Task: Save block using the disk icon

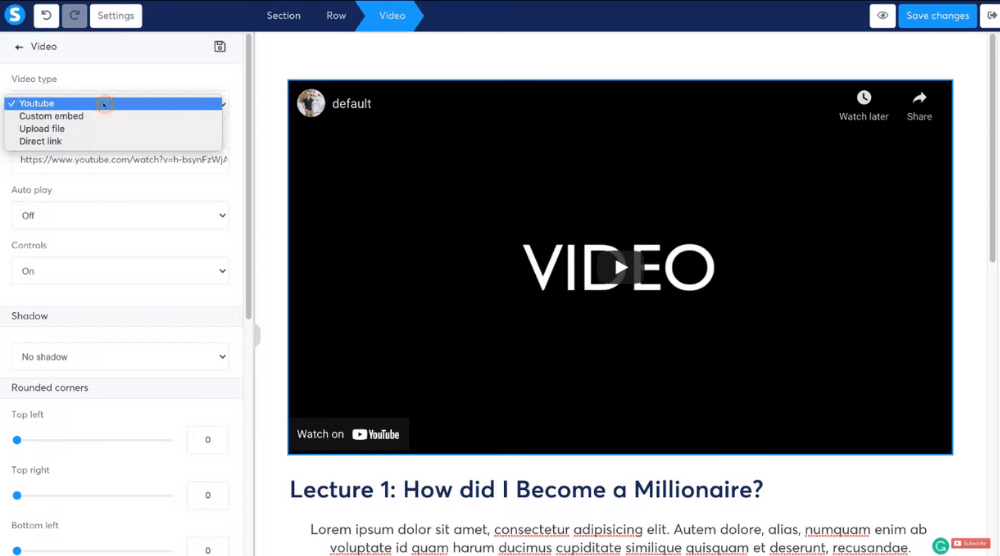Action: tap(219, 47)
